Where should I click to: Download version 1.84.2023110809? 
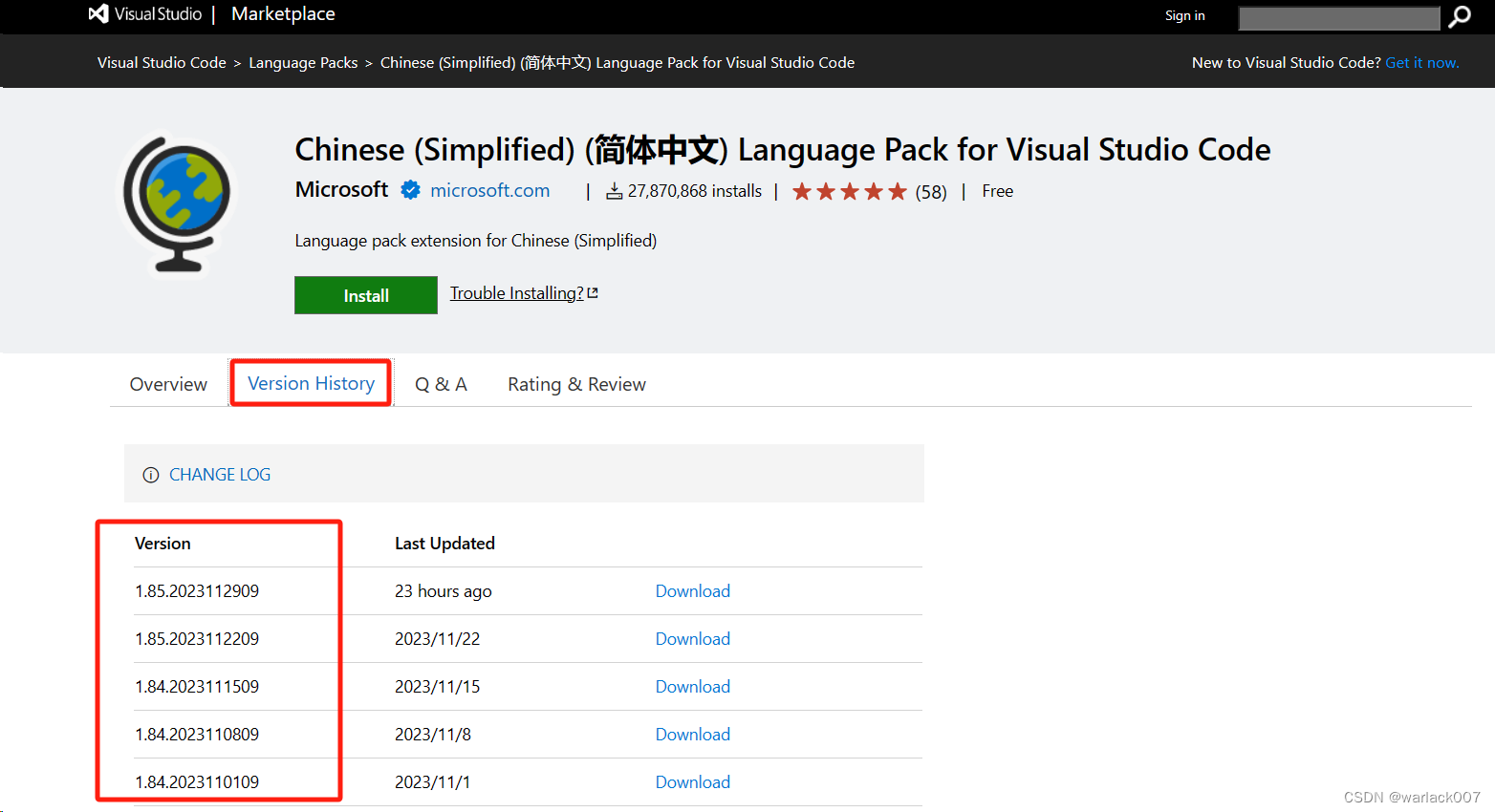point(692,735)
